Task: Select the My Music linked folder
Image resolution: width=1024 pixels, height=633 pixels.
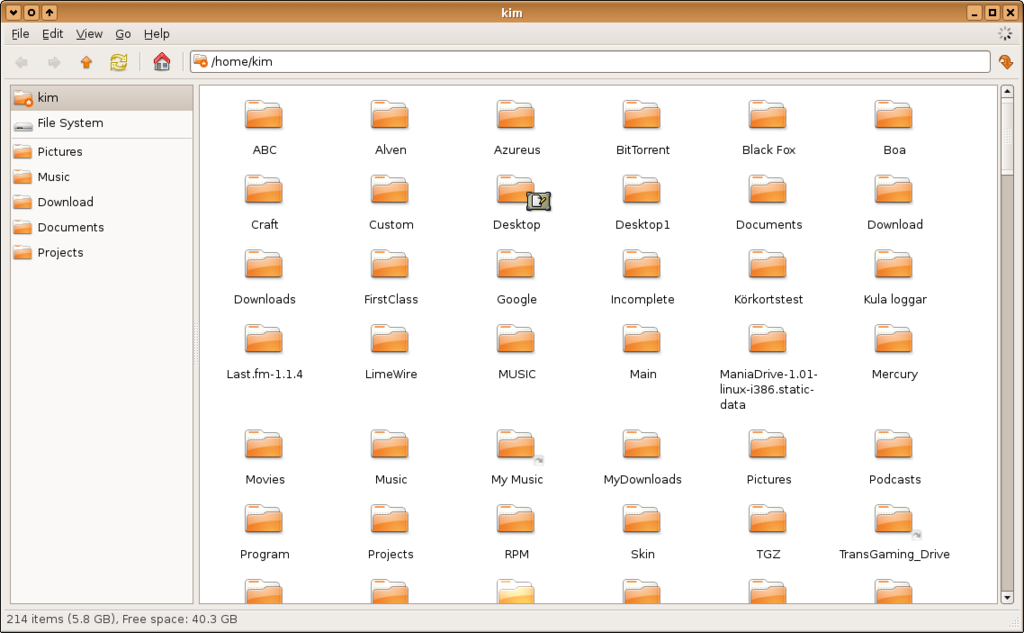Action: pyautogui.click(x=516, y=446)
